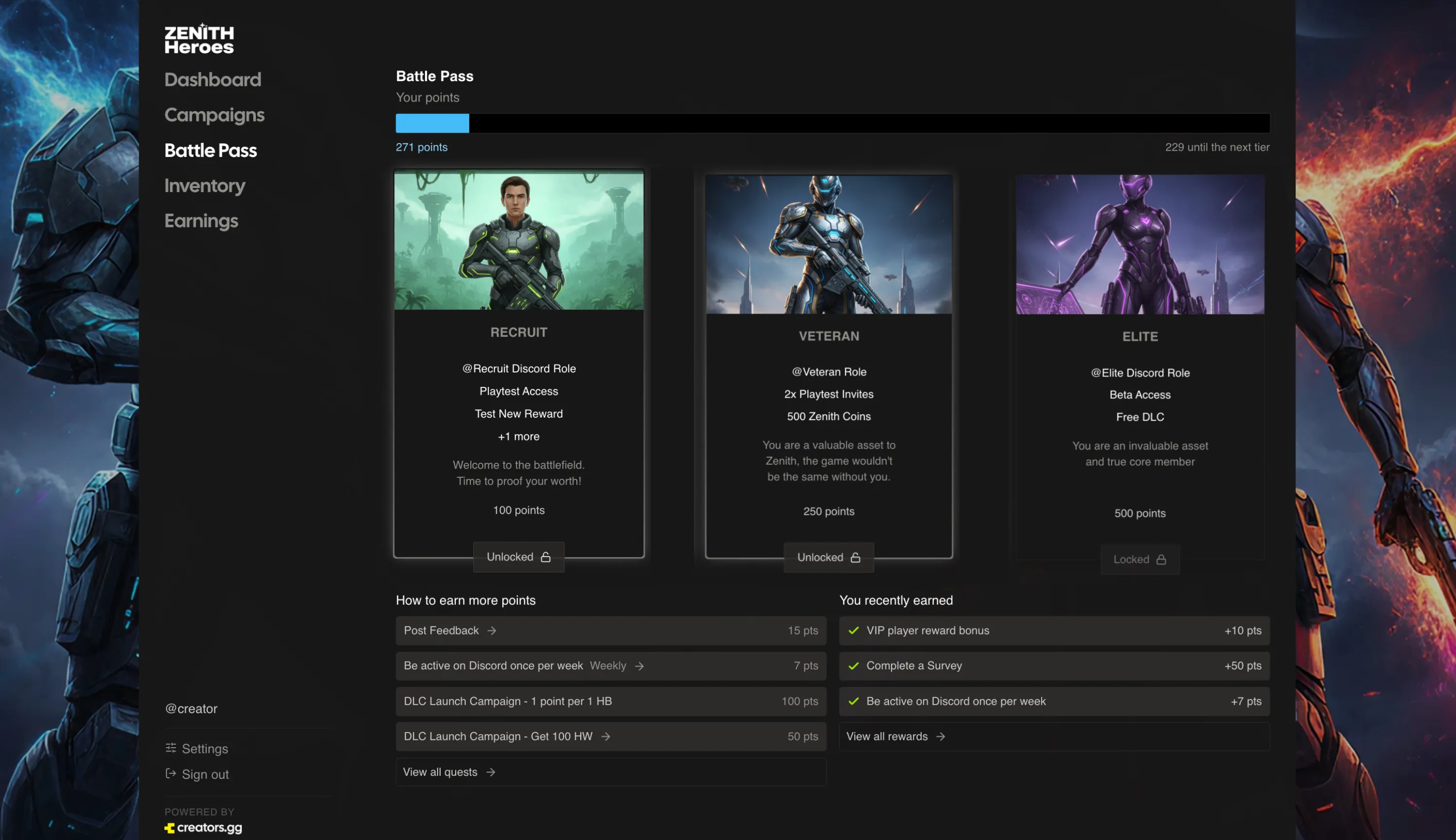1456x840 pixels.
Task: Open DLC Launch Campaign 1 point per HB
Action: [x=611, y=701]
